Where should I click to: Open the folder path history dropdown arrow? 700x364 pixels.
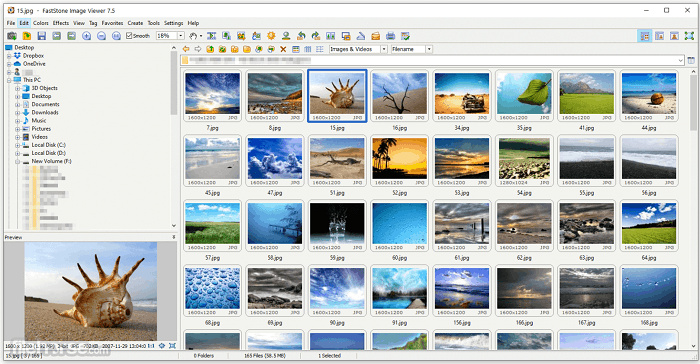(x=680, y=60)
